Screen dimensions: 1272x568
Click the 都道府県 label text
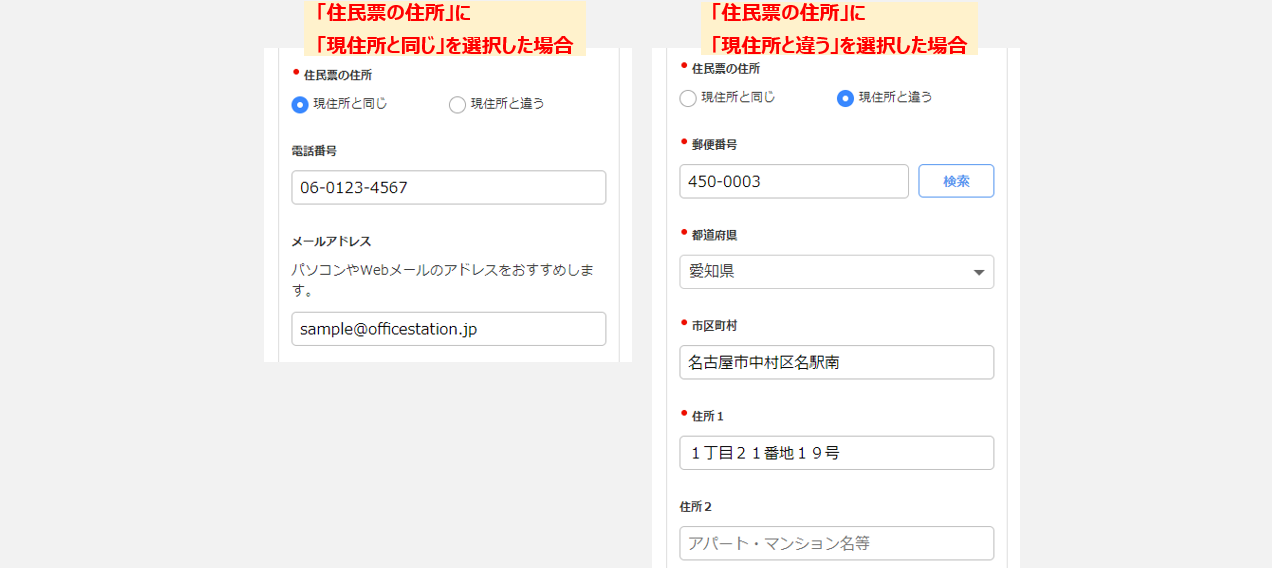(x=714, y=235)
